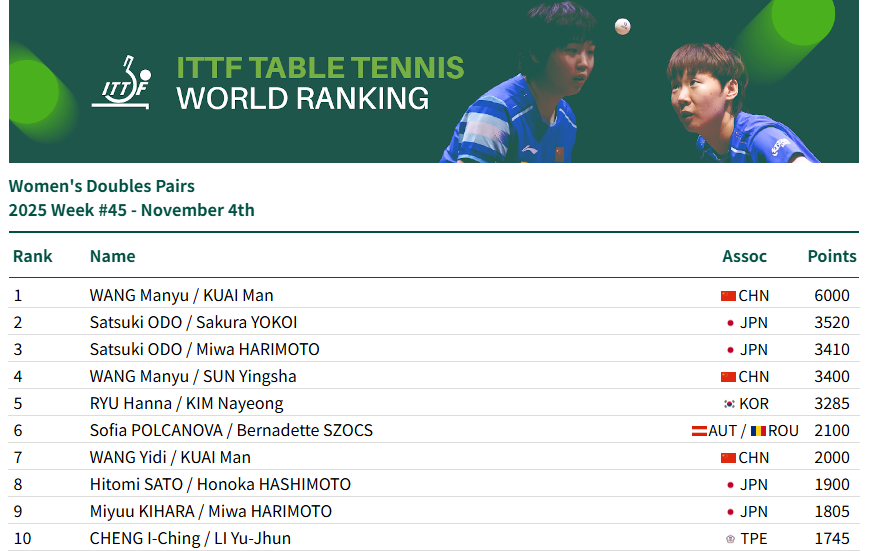The width and height of the screenshot is (869, 551).
Task: Click the Chinese Taipei flag icon
Action: pyautogui.click(x=730, y=539)
